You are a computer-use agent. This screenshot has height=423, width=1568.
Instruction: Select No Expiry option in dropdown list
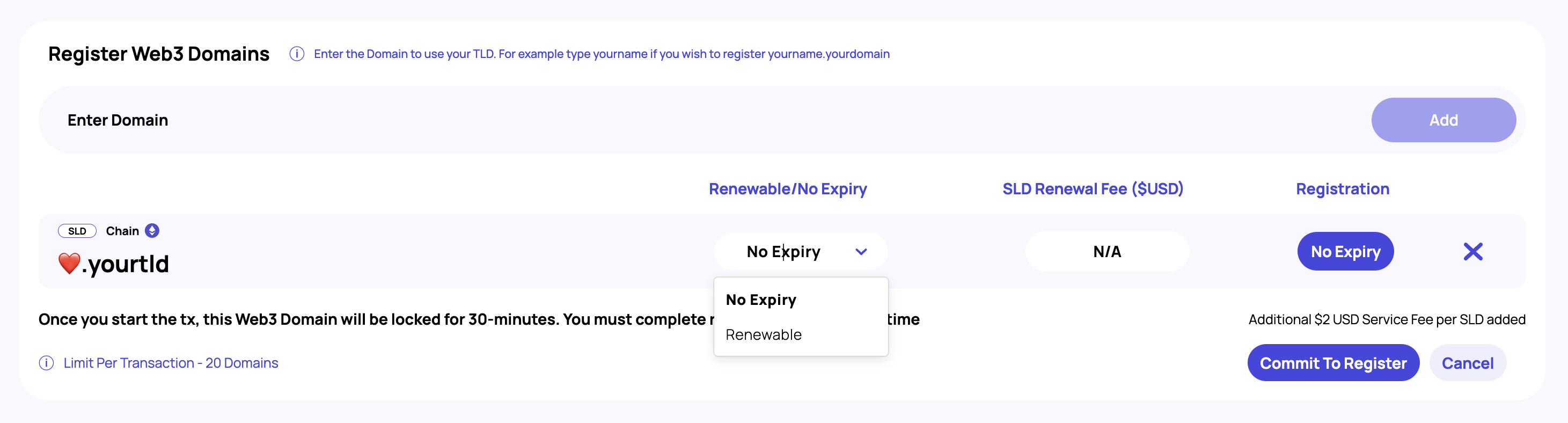pyautogui.click(x=761, y=300)
